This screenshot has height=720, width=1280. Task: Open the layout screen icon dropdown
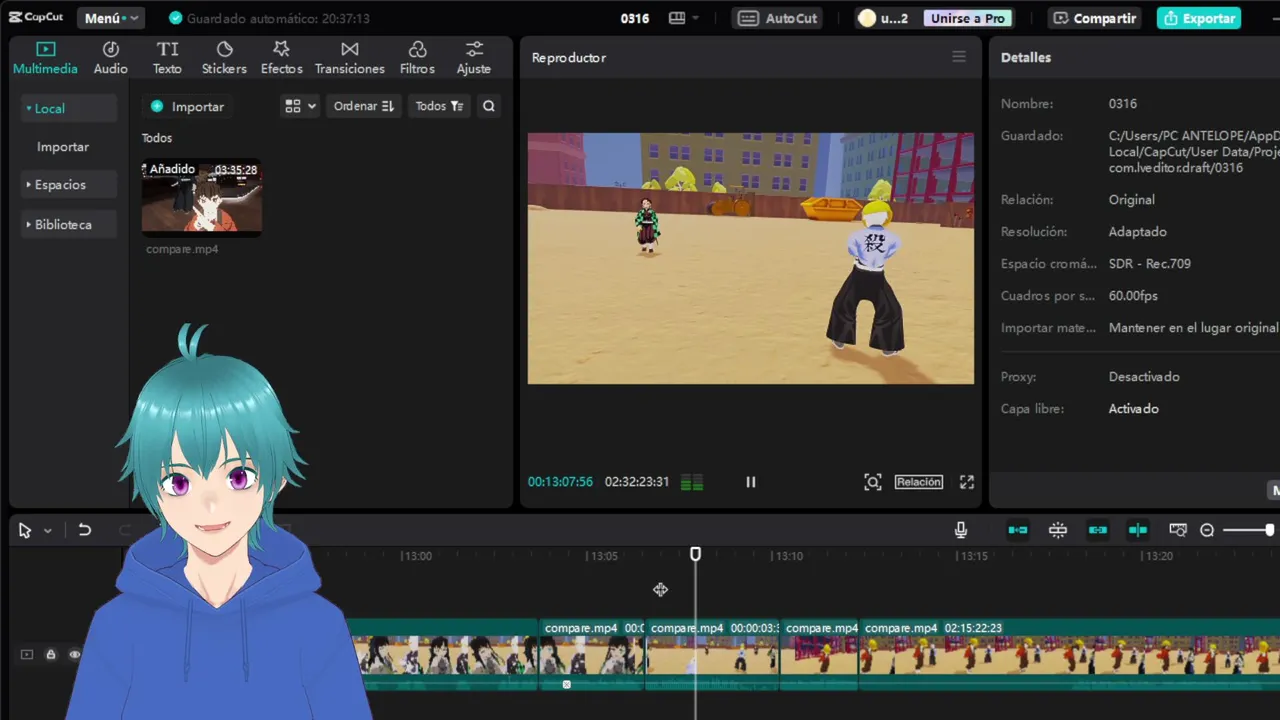click(684, 18)
